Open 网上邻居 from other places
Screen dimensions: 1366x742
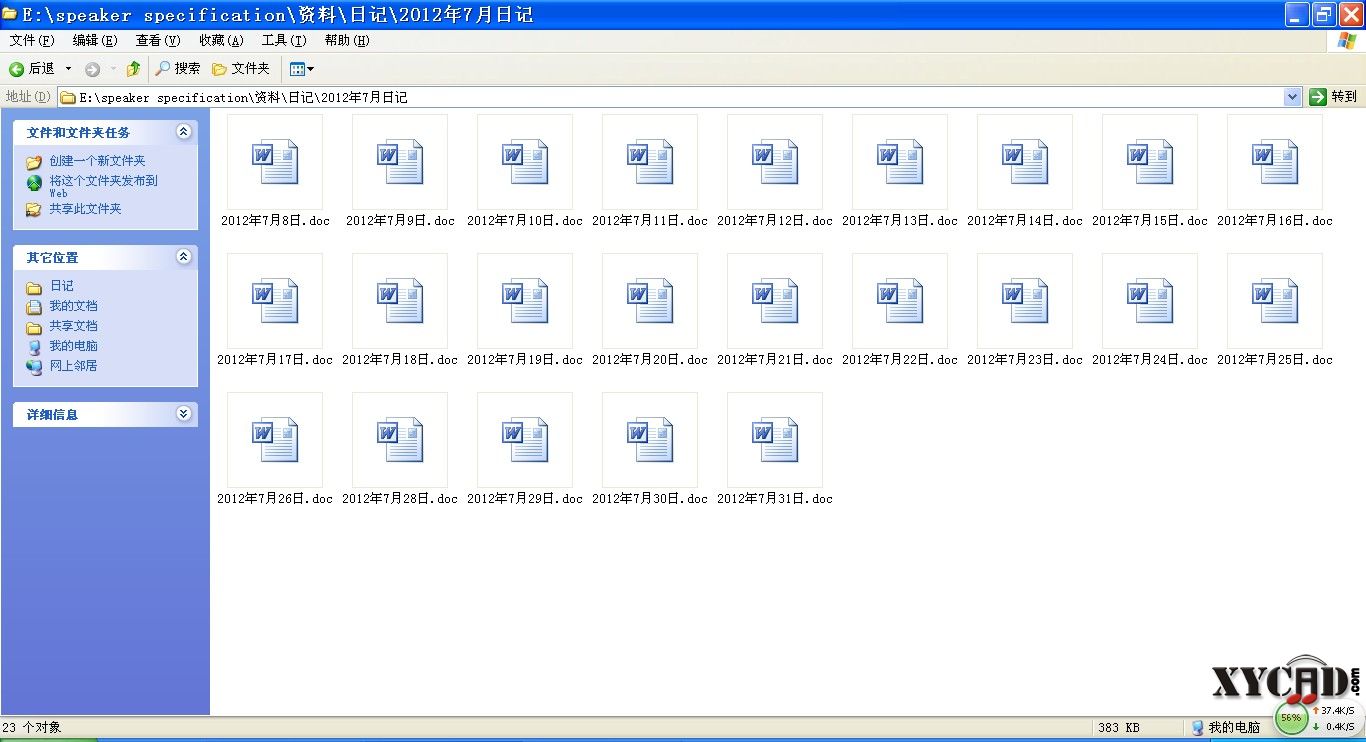tap(73, 366)
